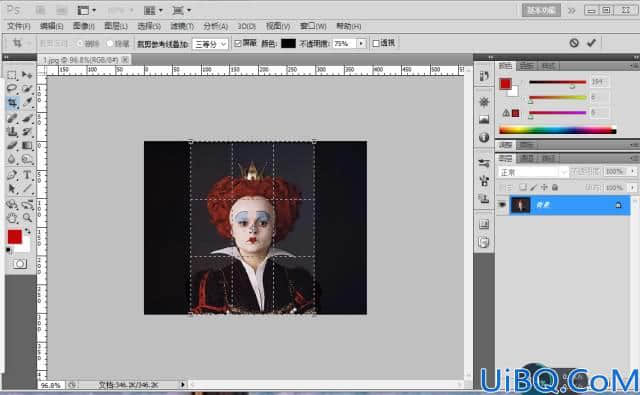Select the Move tool

[27, 75]
